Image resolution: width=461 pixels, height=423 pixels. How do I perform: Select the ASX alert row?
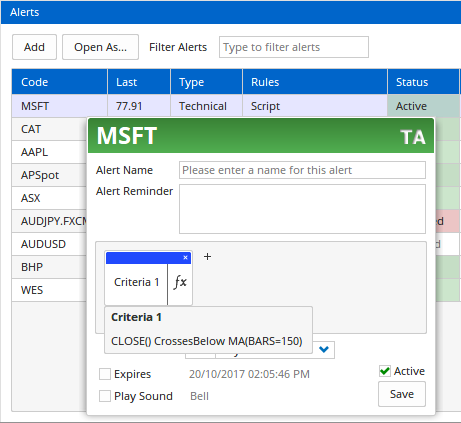pyautogui.click(x=49, y=198)
